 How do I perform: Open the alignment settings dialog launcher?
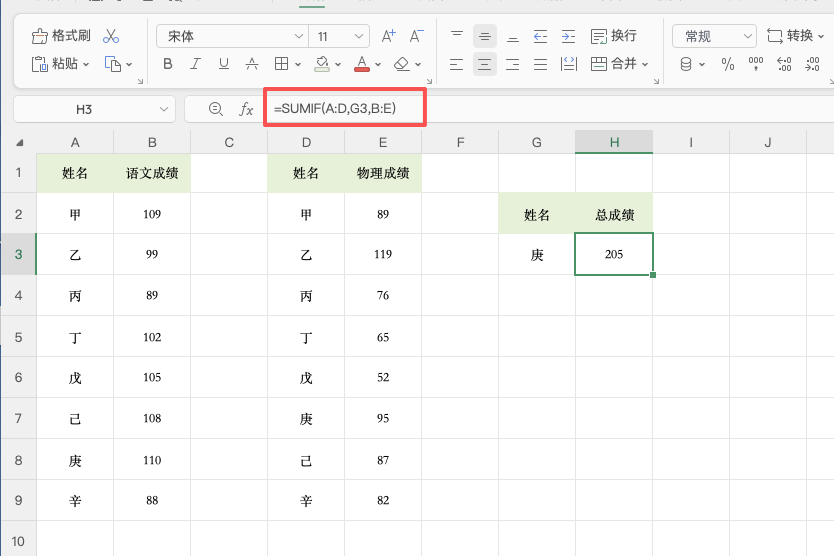(x=656, y=81)
